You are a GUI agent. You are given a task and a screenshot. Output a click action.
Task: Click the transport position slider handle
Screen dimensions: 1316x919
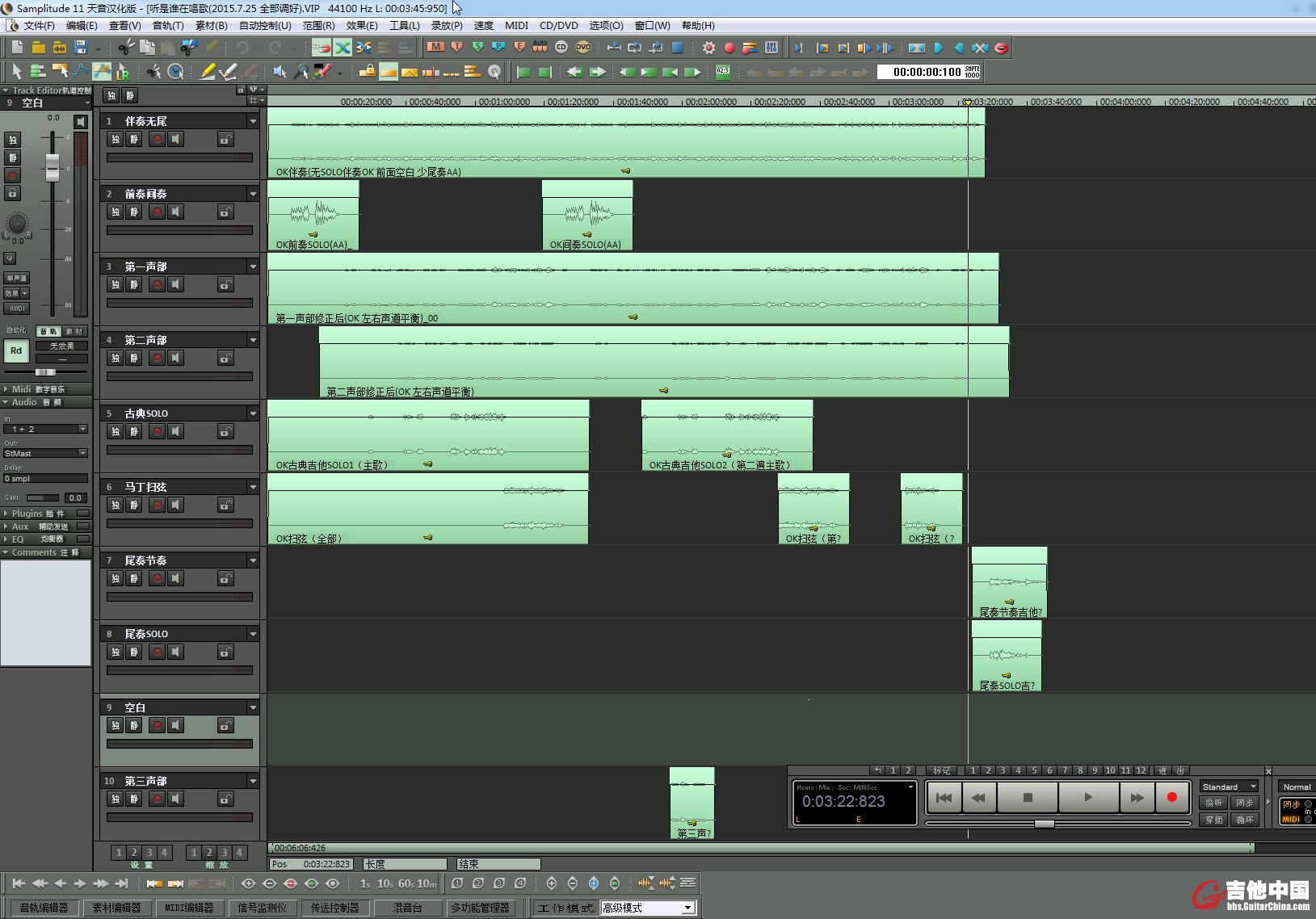tap(1045, 824)
